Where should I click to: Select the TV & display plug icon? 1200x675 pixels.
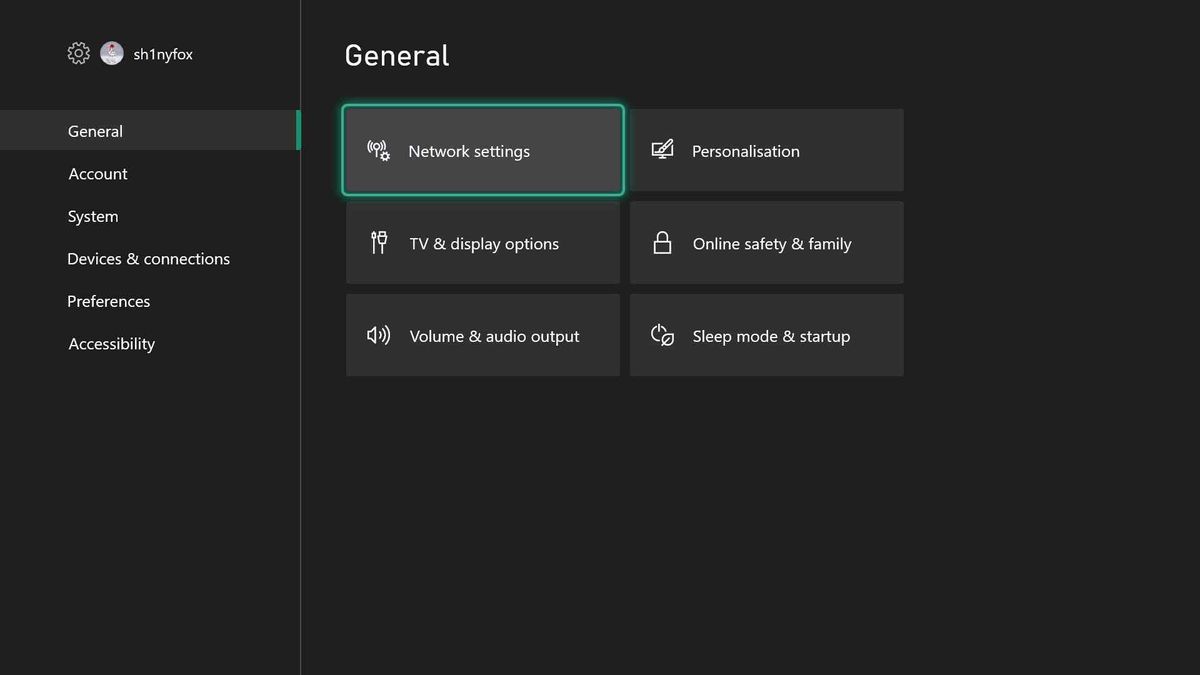coord(379,242)
